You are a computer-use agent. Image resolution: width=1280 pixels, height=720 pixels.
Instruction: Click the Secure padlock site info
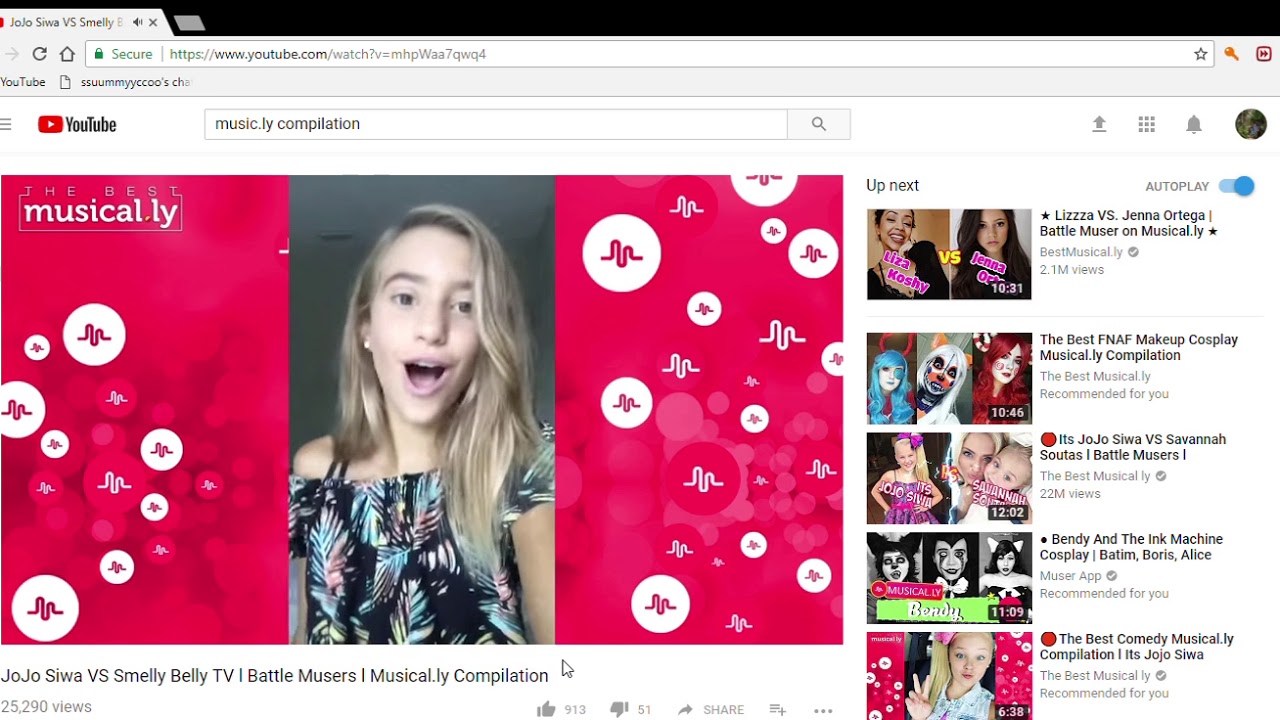click(x=124, y=54)
